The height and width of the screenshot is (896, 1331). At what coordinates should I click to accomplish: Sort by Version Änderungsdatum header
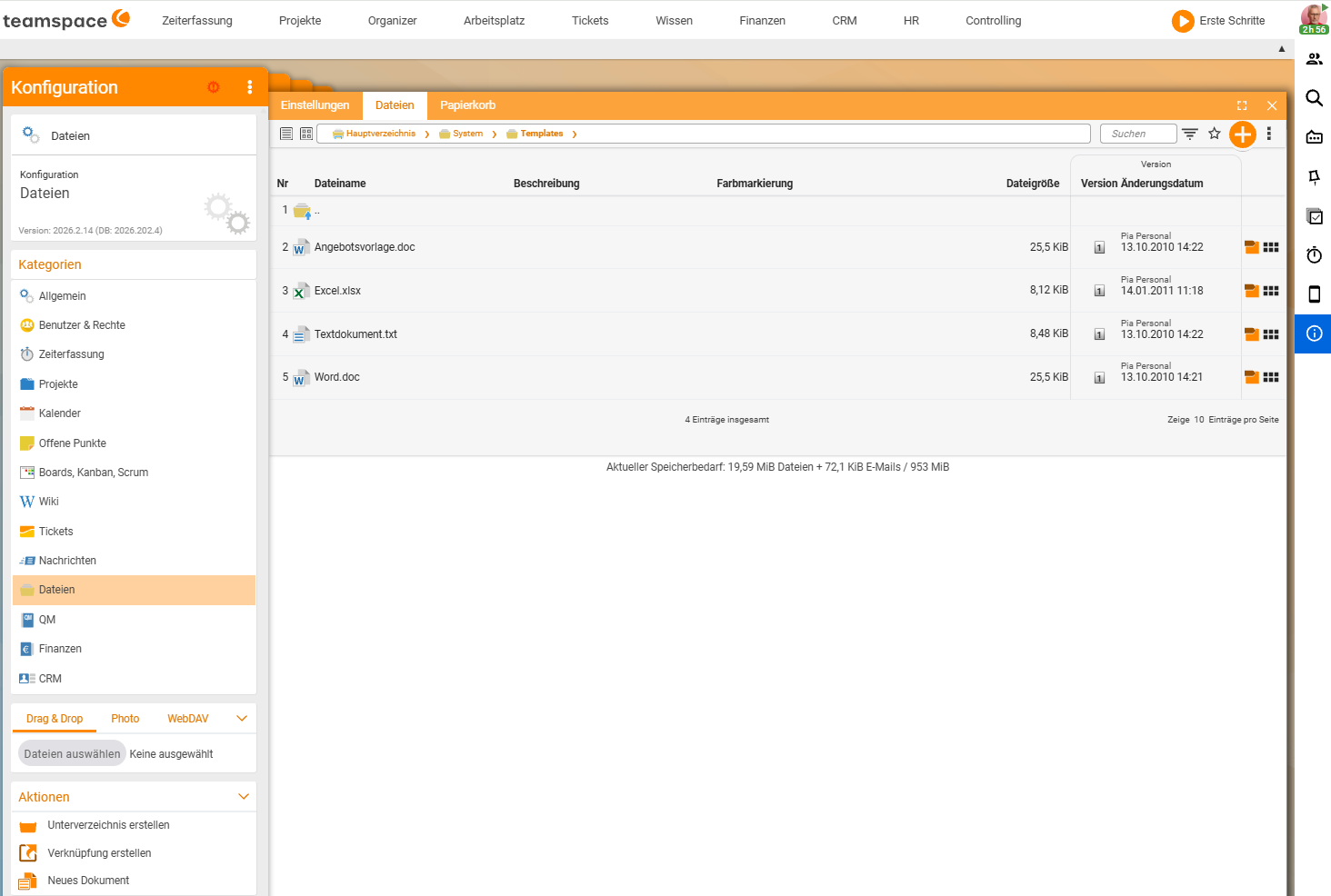[x=1142, y=184]
